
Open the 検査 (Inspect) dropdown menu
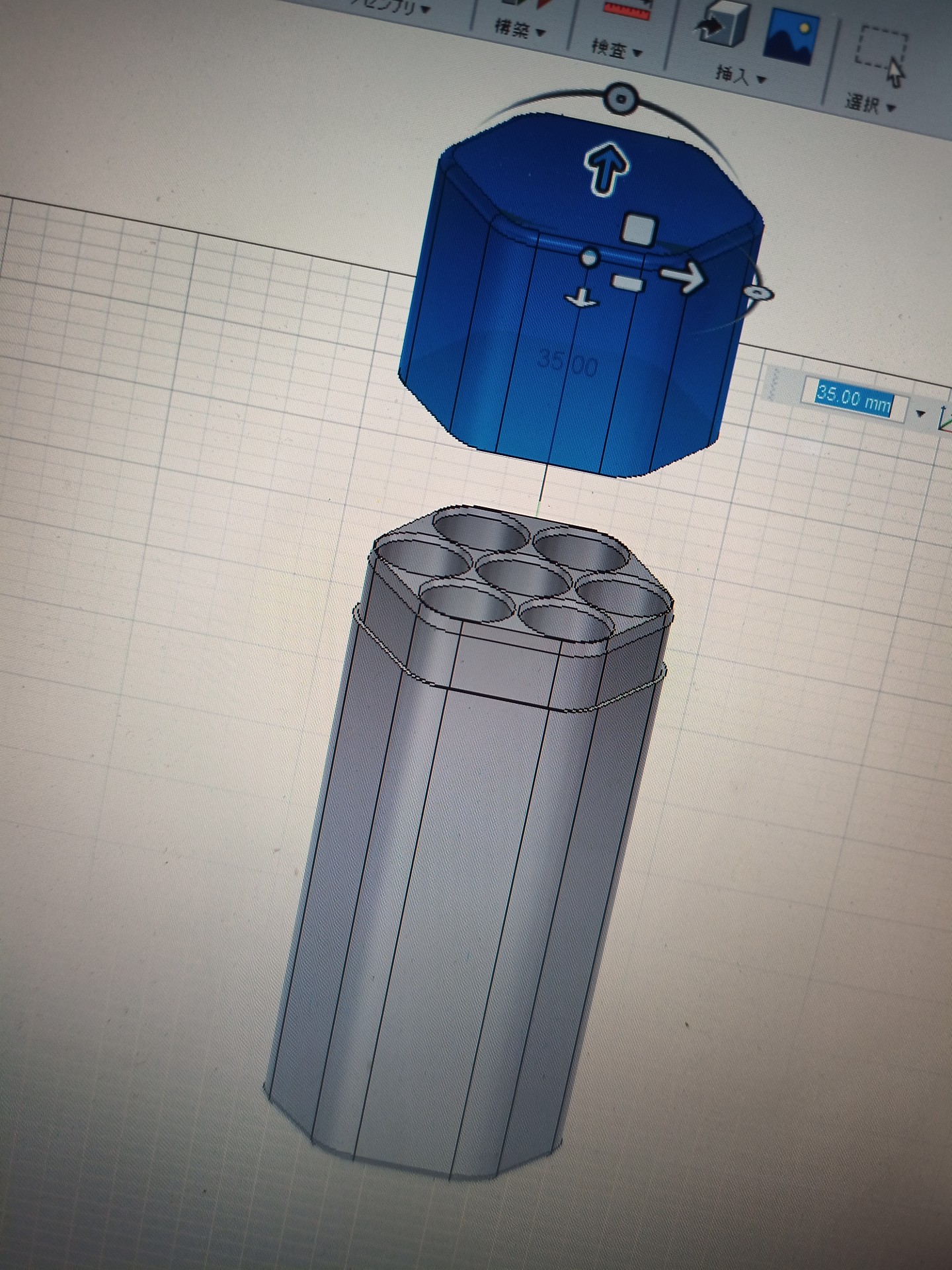pyautogui.click(x=616, y=49)
